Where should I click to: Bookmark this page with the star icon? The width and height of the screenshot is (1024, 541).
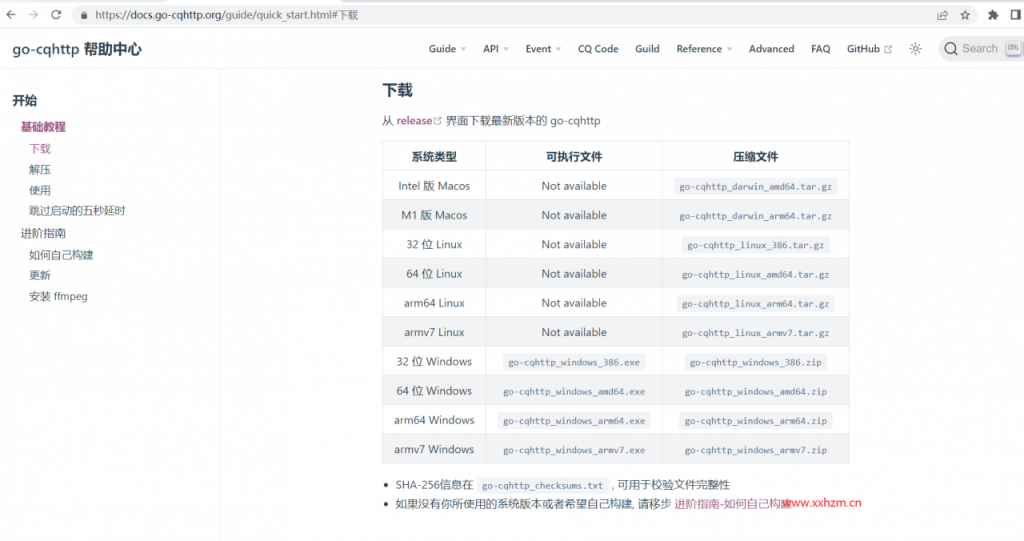pyautogui.click(x=965, y=15)
